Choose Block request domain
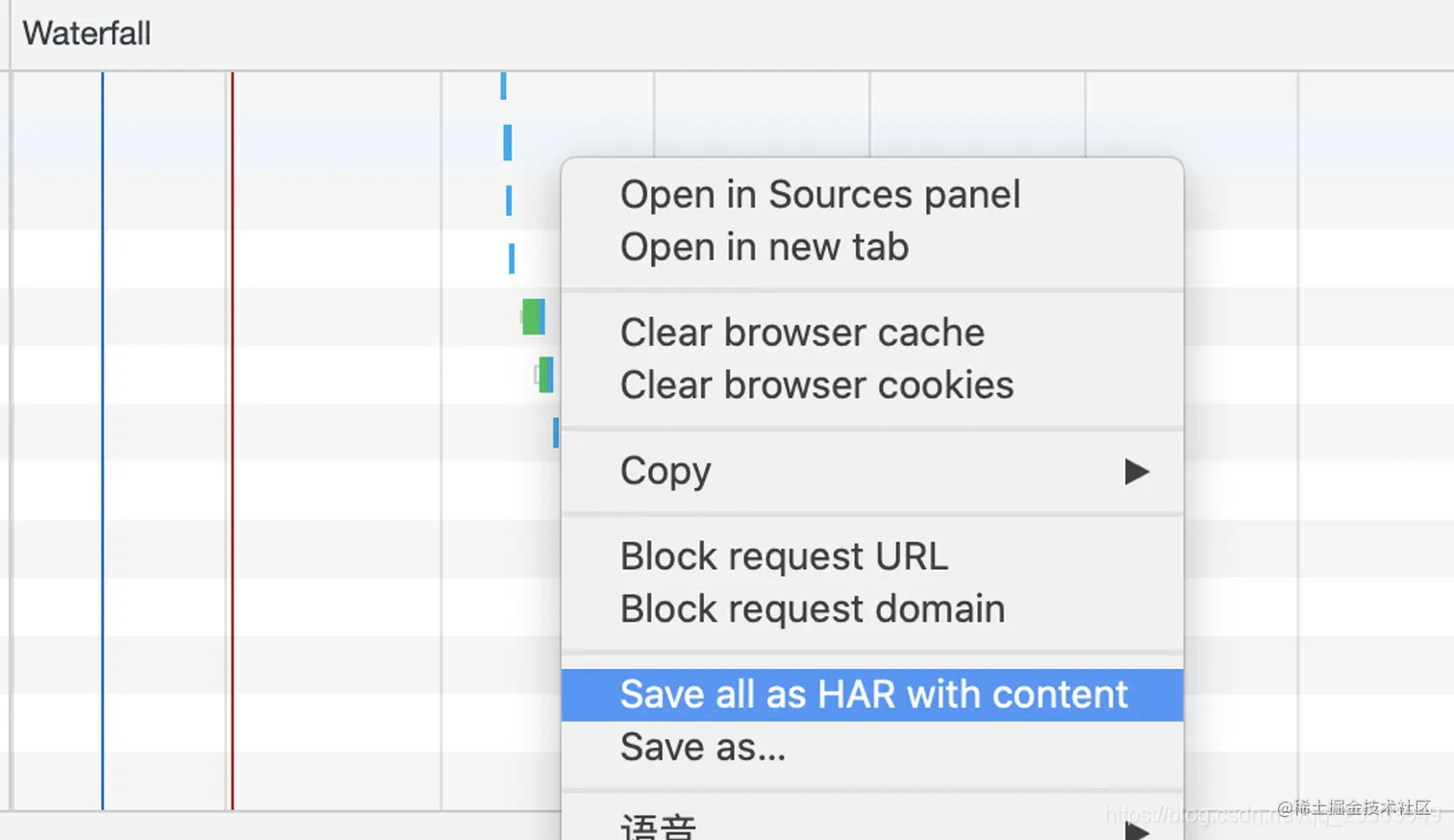1454x840 pixels. point(813,609)
